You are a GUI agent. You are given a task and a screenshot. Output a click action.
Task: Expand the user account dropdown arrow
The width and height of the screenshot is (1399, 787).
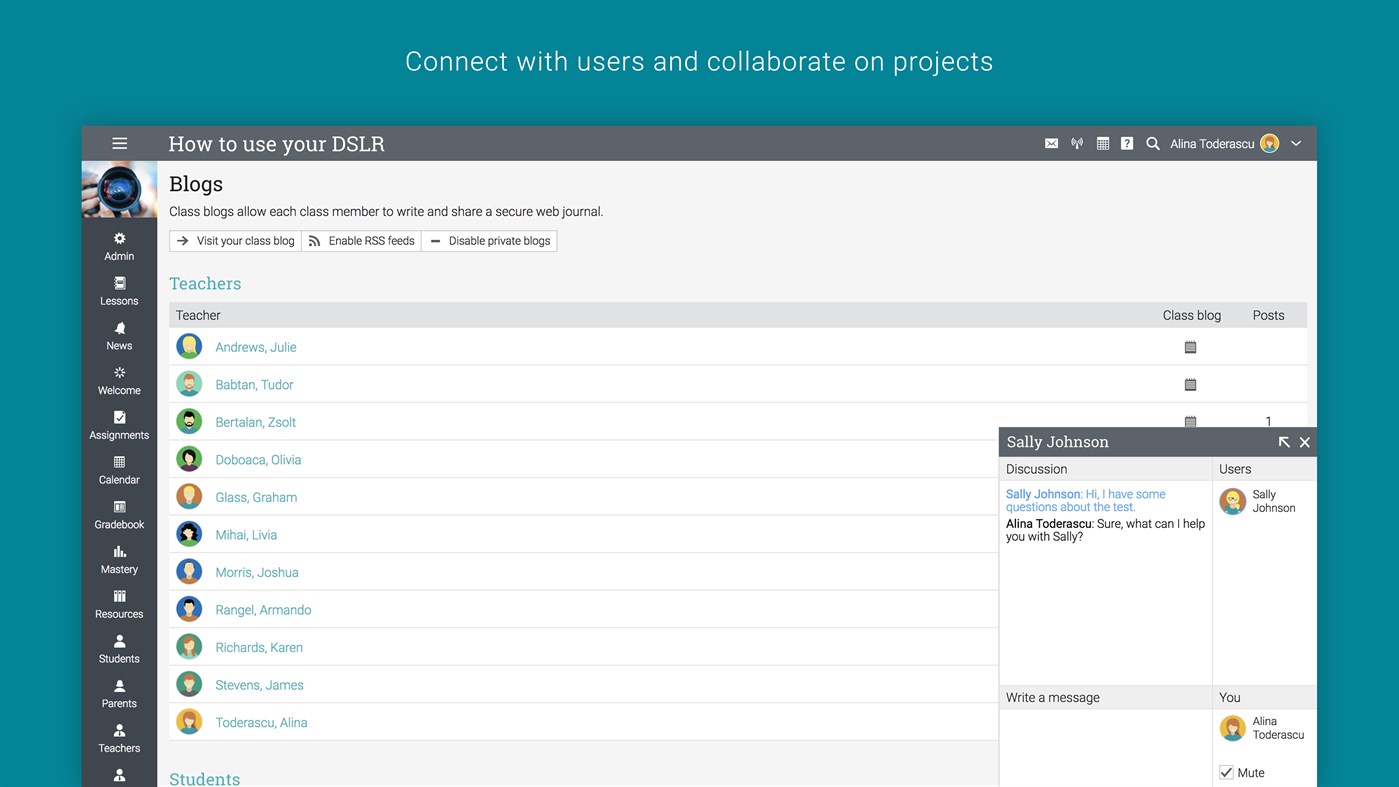(x=1296, y=144)
